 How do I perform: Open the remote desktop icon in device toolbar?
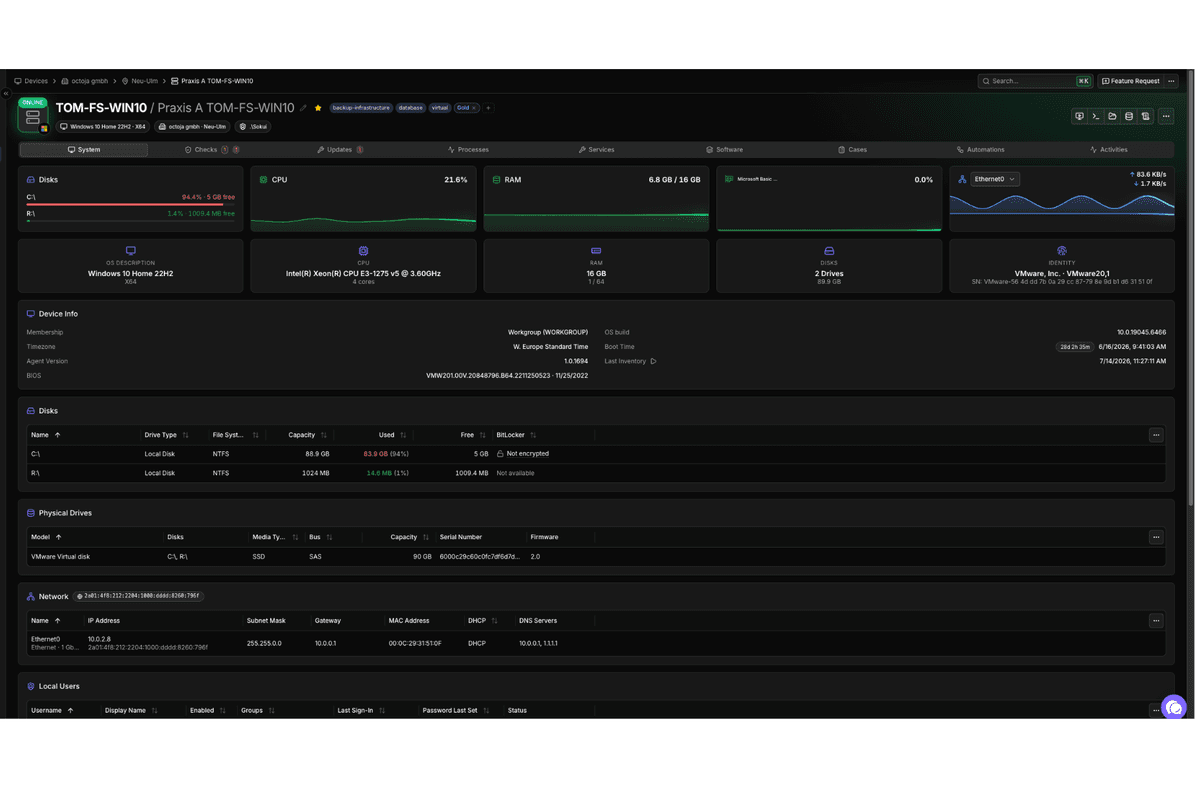[1079, 117]
